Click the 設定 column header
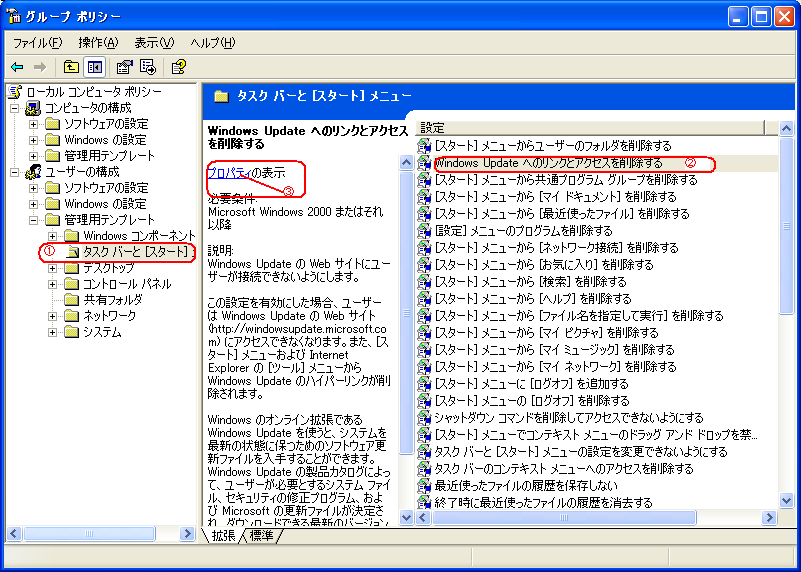 click(590, 128)
